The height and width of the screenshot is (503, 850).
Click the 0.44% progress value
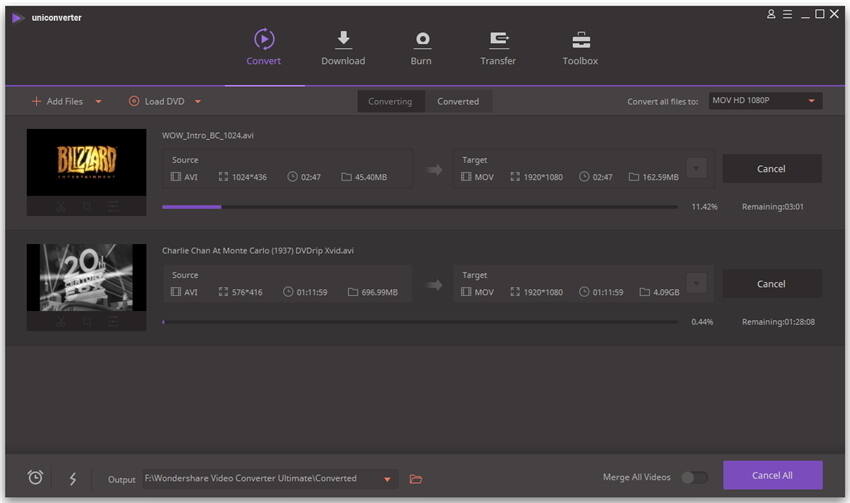point(702,322)
